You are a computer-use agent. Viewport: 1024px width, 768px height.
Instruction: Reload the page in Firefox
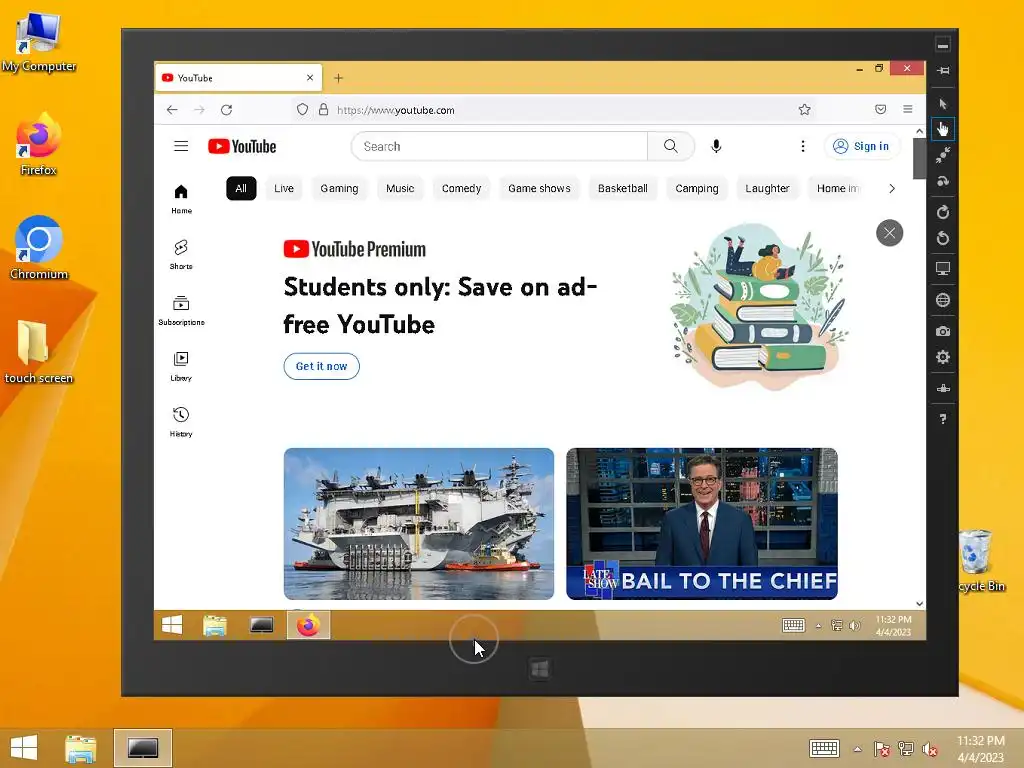tap(227, 110)
